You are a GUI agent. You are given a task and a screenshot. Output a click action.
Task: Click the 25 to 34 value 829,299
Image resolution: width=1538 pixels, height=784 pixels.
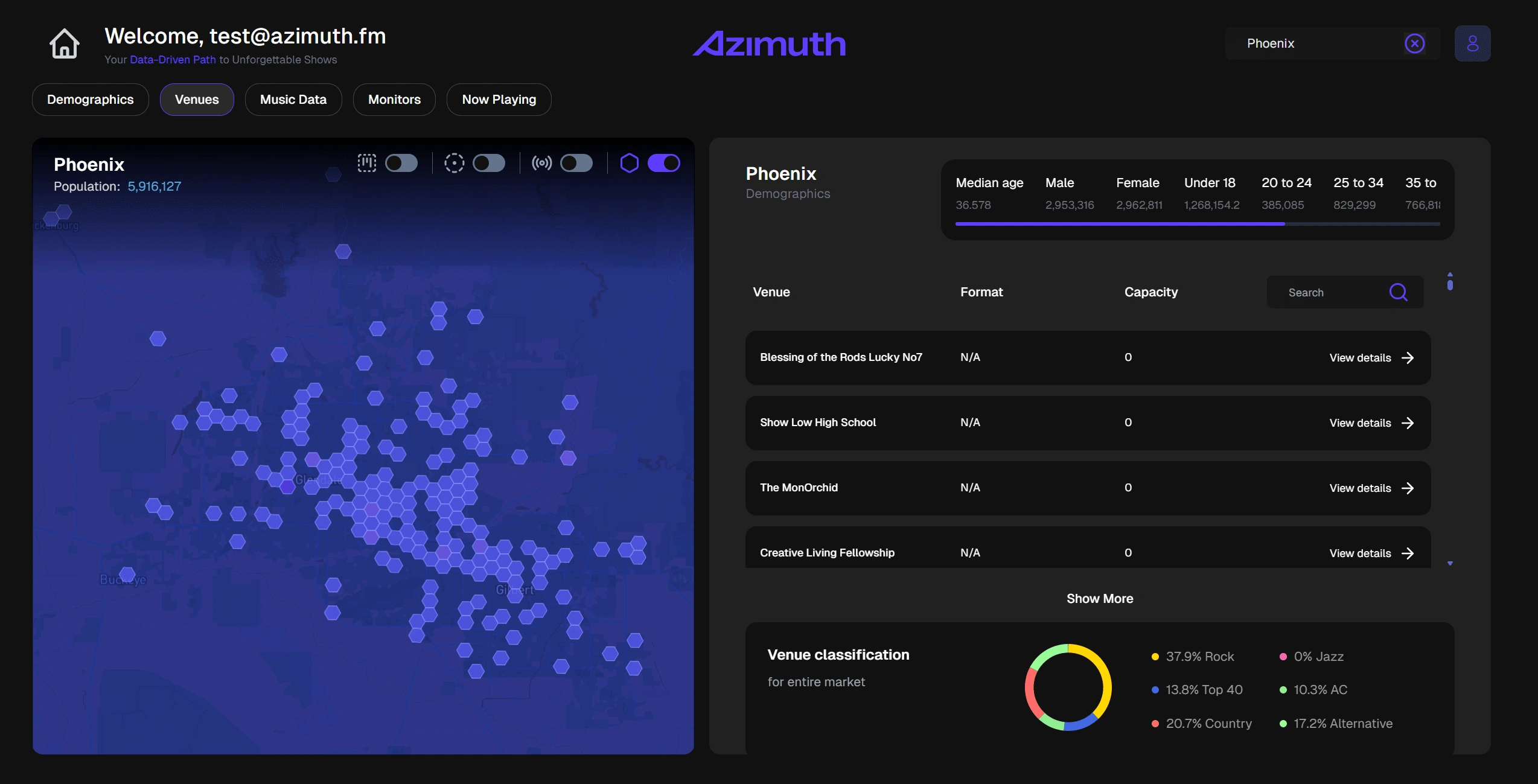click(1355, 205)
